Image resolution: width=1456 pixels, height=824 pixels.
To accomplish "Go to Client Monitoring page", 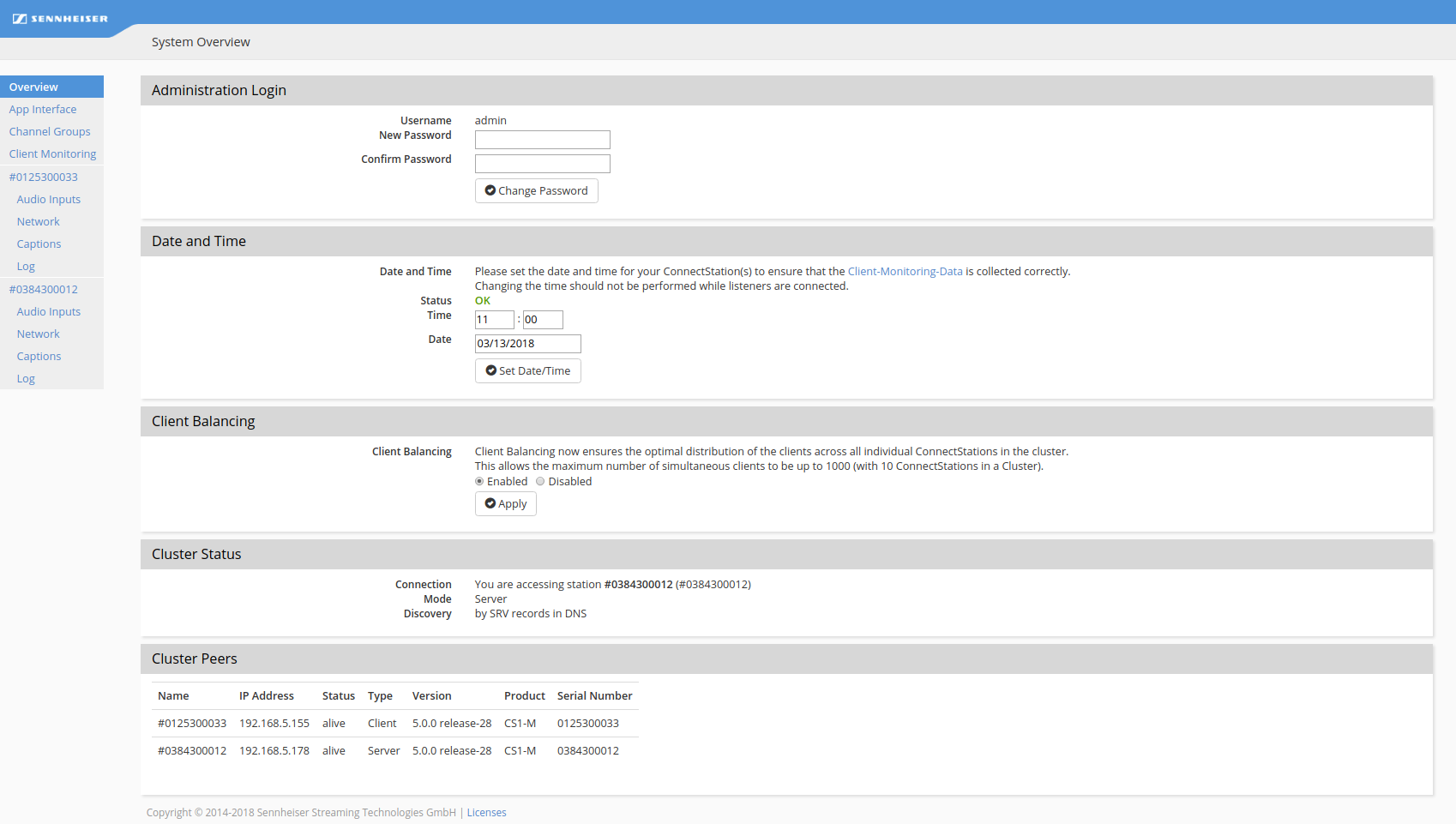I will 52,153.
